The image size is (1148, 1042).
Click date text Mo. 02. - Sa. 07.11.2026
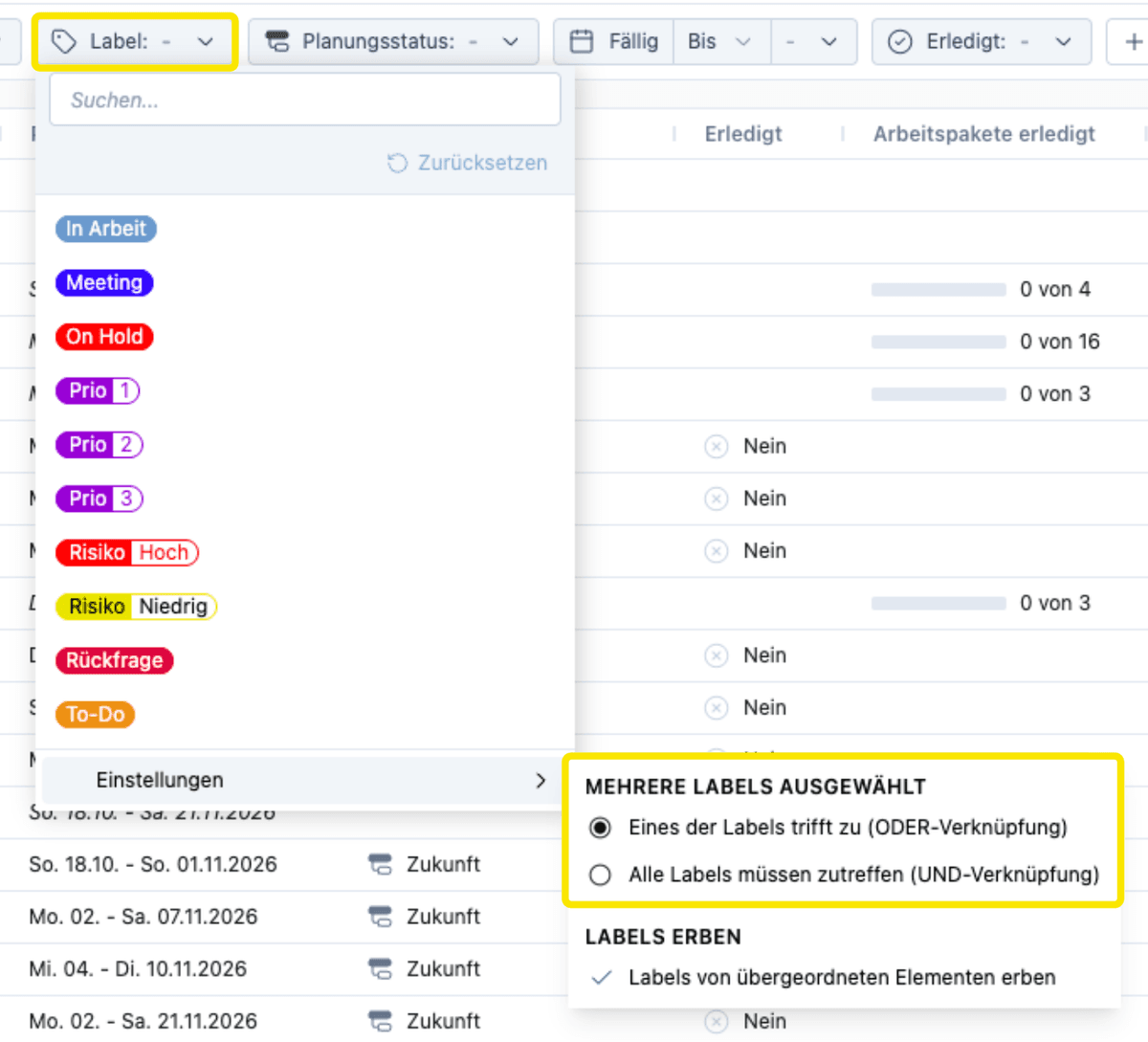tap(143, 917)
